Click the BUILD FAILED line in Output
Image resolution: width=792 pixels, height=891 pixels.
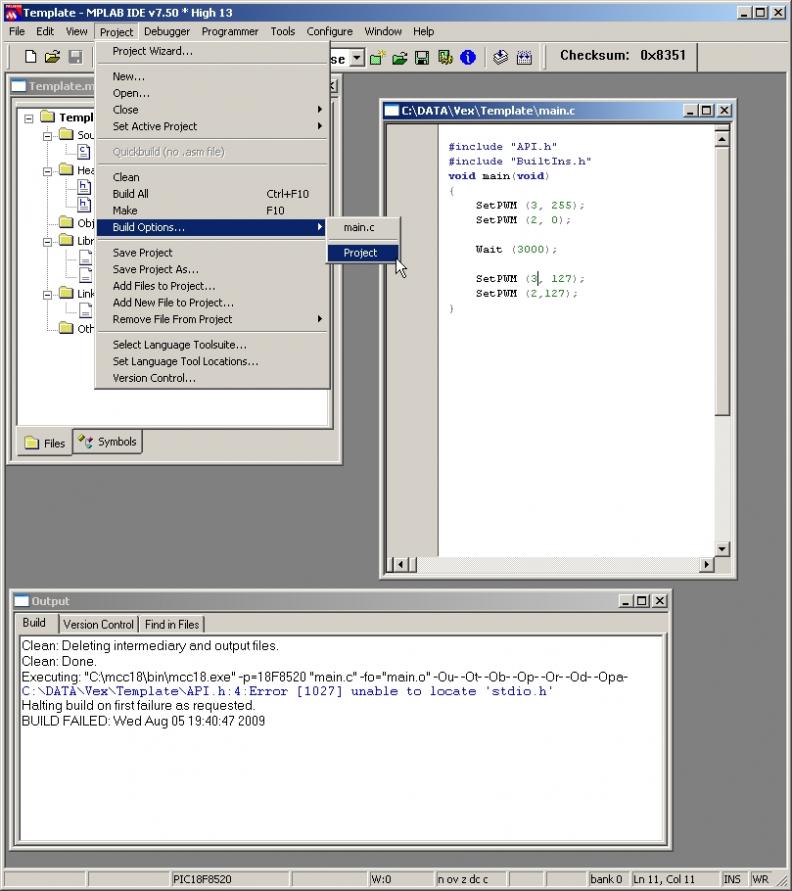143,721
